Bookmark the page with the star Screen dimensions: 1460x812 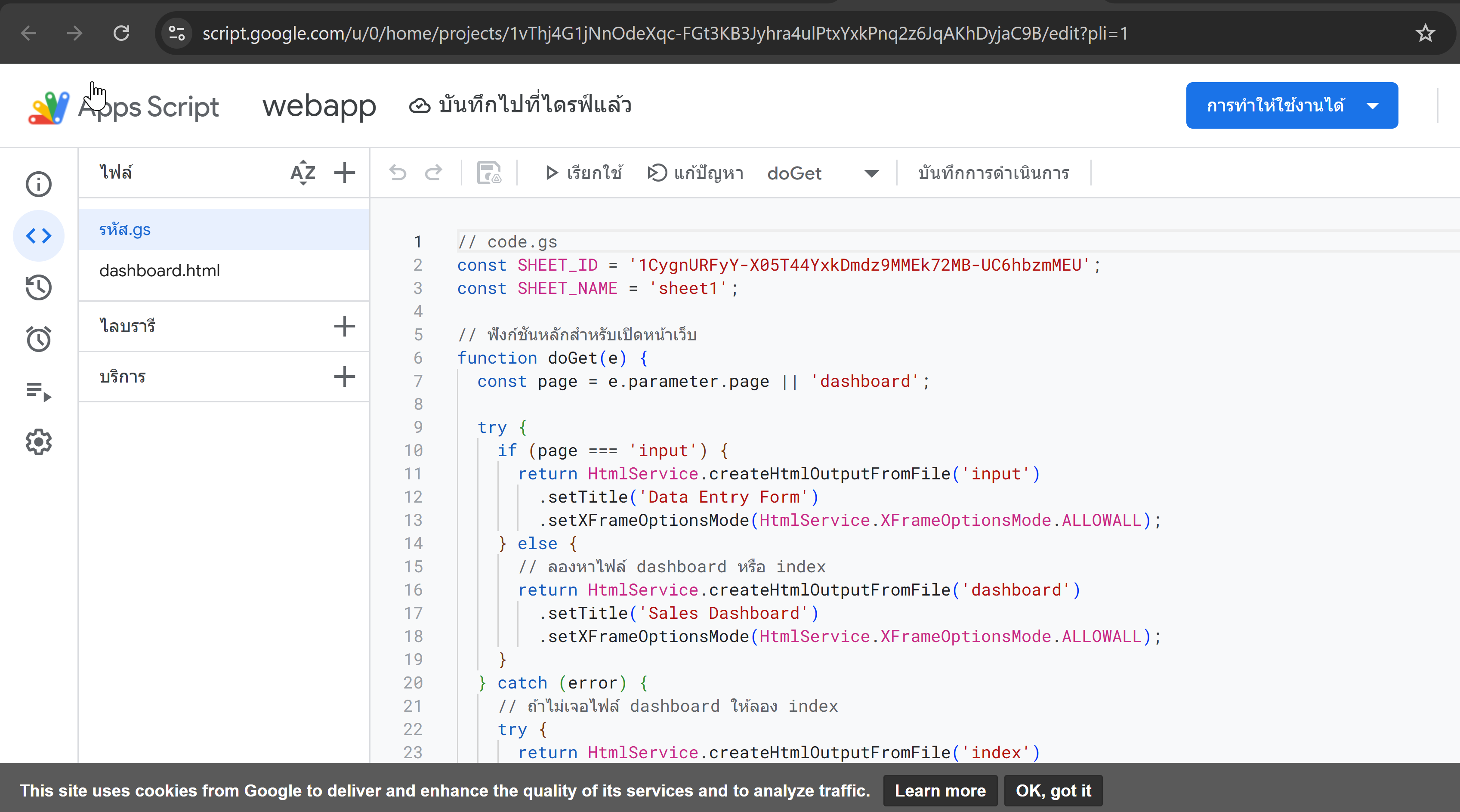pos(1425,34)
